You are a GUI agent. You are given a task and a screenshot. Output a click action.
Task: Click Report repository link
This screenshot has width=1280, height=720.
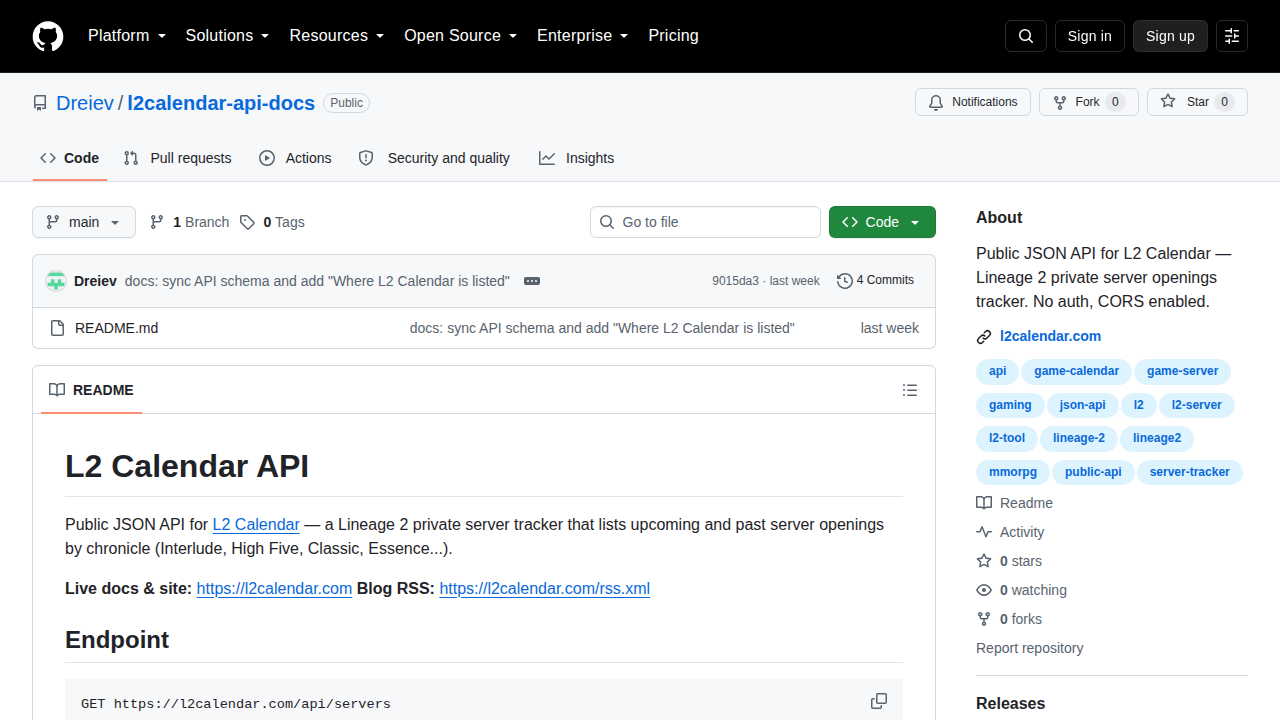pos(1029,648)
